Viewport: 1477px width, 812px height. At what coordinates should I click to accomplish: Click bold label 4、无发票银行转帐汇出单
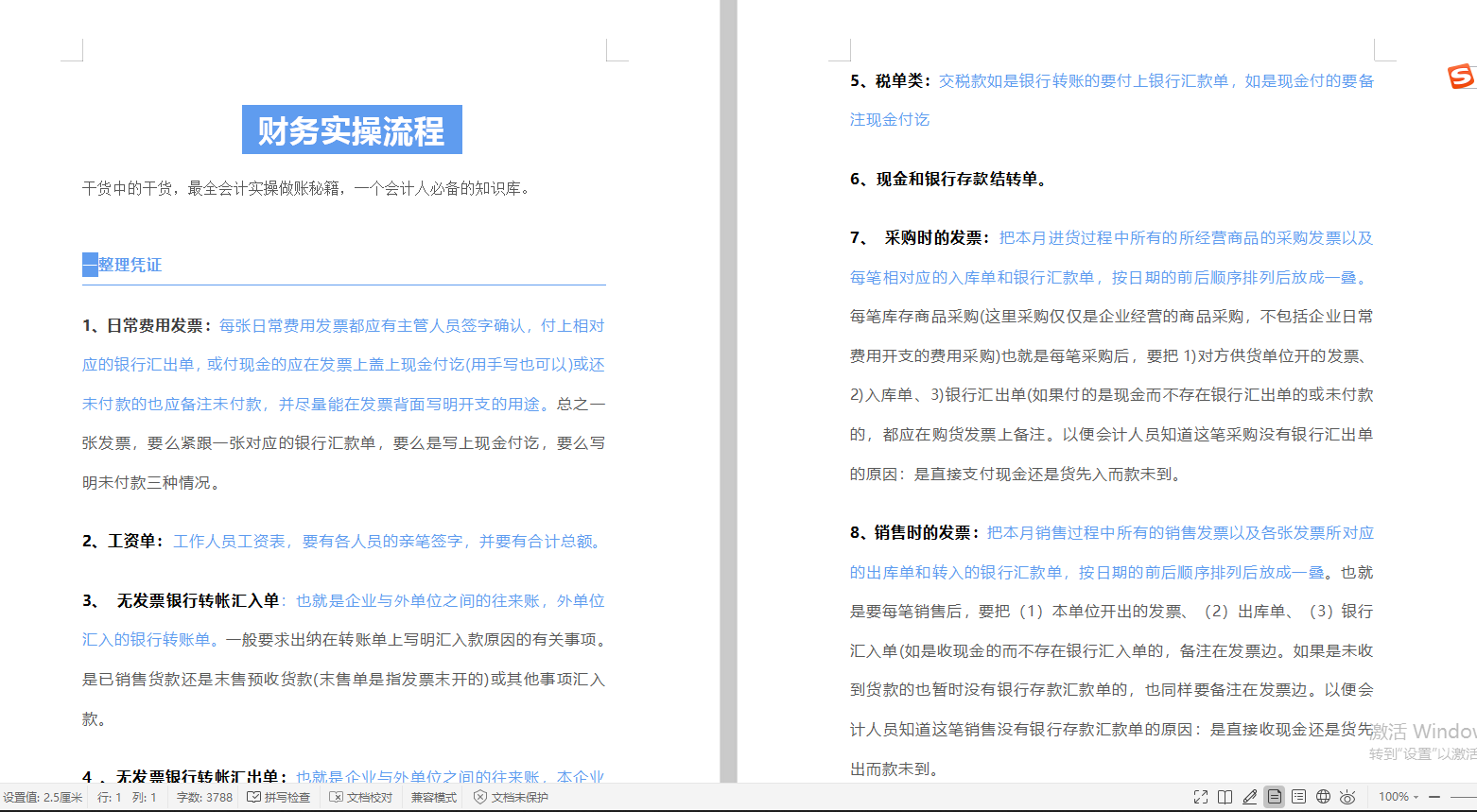[185, 777]
